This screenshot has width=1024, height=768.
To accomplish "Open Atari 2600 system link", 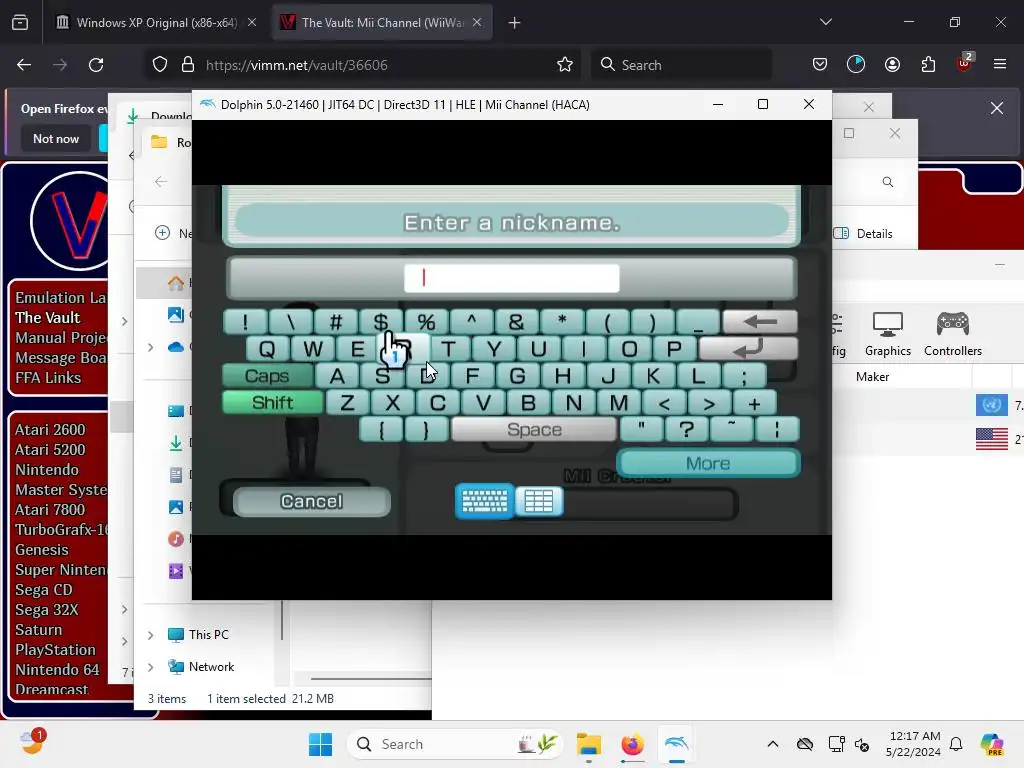I will (50, 430).
